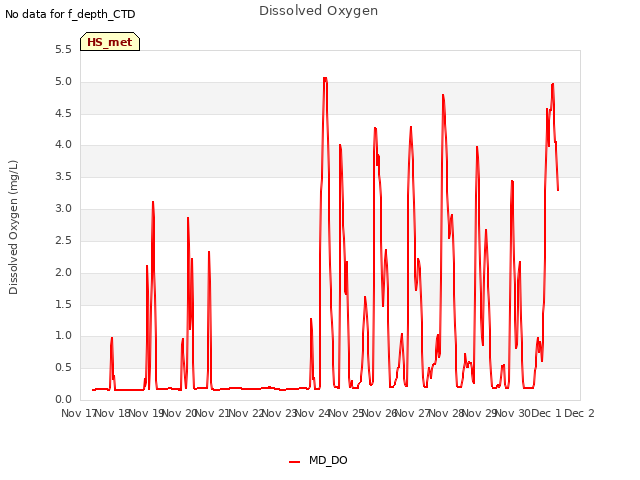640x480 pixels.
Task: Click the red MD_DO legend line swatch
Action: point(294,462)
